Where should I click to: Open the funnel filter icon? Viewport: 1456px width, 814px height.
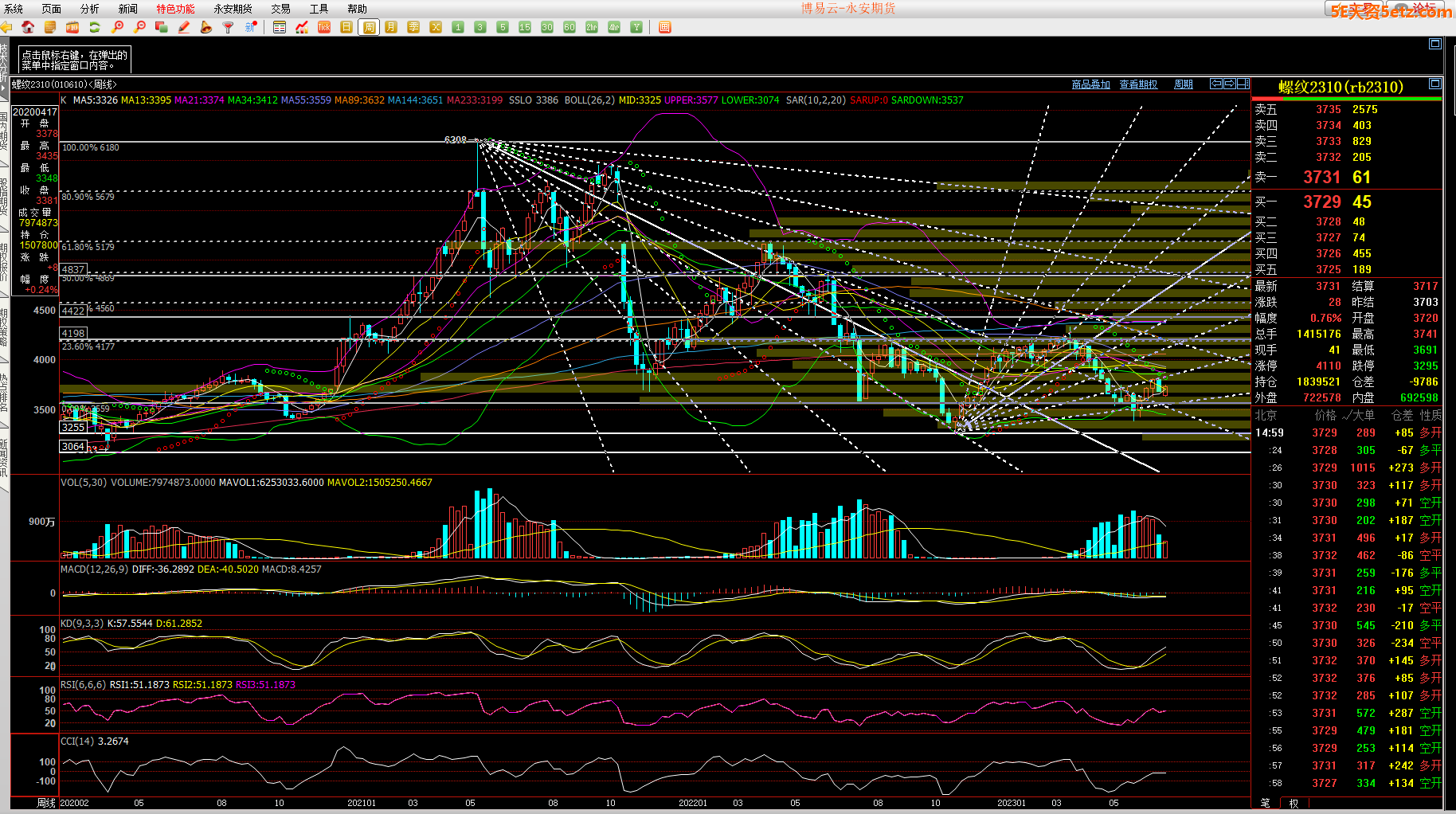[x=229, y=27]
